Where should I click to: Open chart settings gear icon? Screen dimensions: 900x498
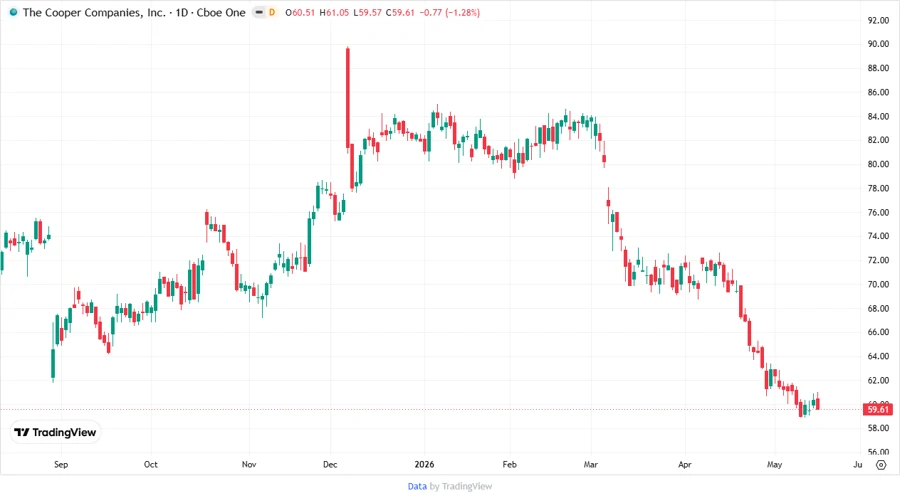coord(881,465)
